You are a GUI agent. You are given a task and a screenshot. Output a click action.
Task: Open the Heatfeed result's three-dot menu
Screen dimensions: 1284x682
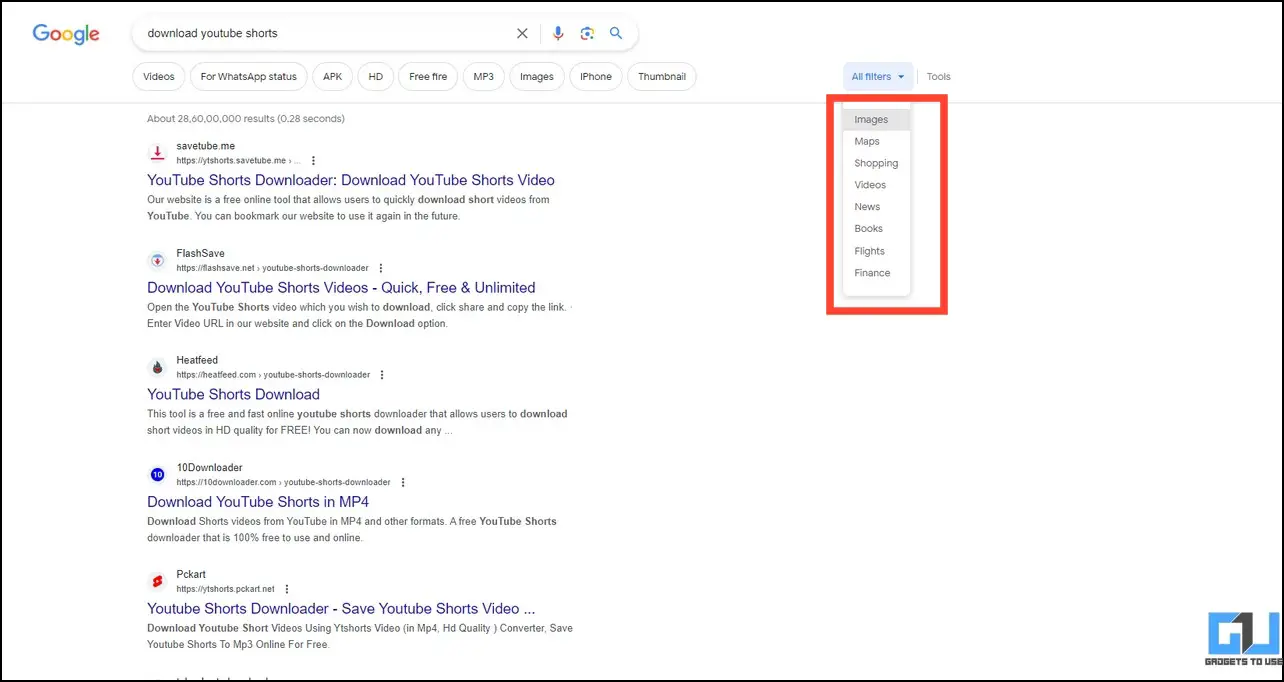point(382,375)
